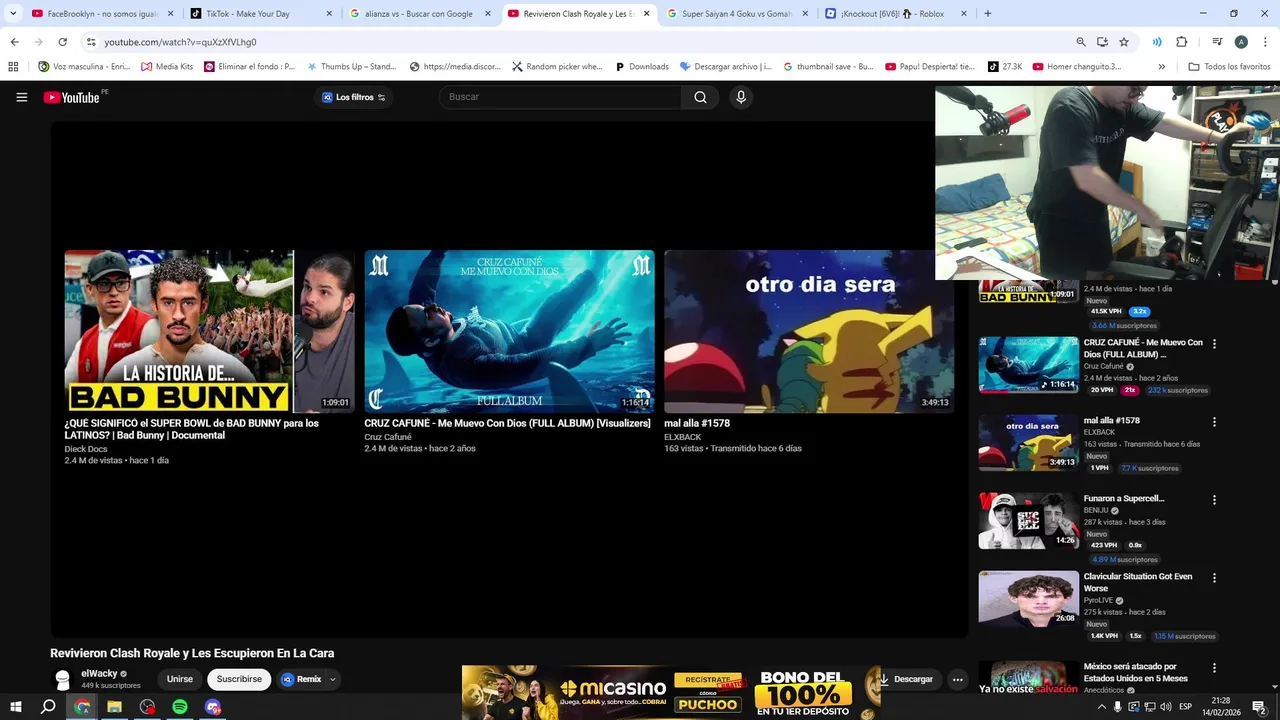Open the Voz masculina bookmark
This screenshot has height=720, width=1280.
[84, 67]
